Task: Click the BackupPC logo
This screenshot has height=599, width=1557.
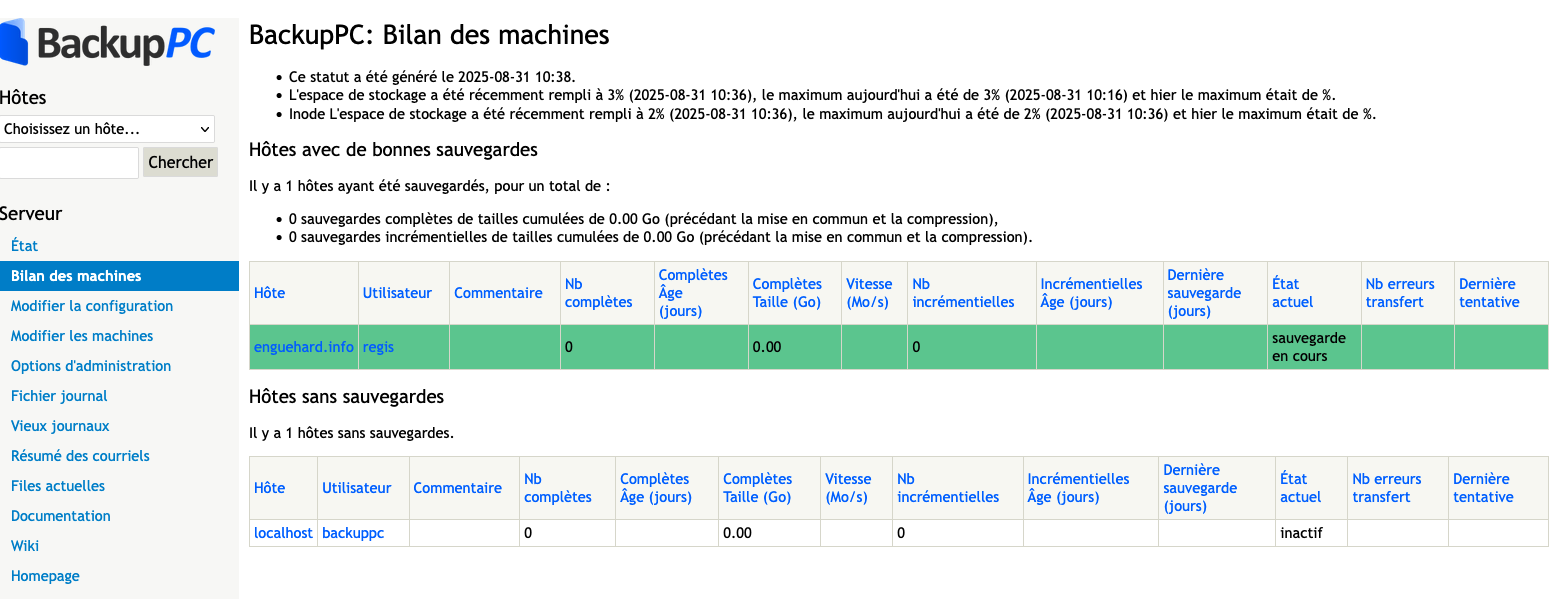Action: [108, 42]
